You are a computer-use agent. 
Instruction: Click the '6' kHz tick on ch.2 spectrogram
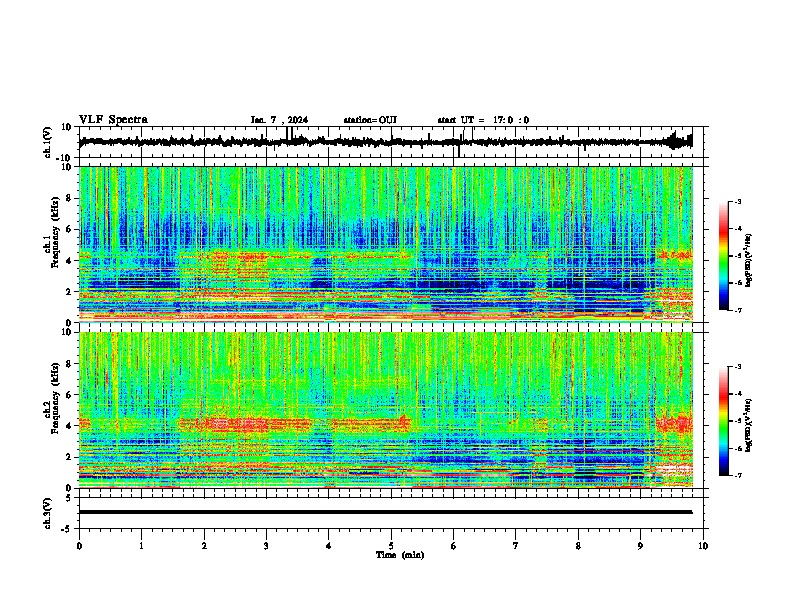(69, 395)
